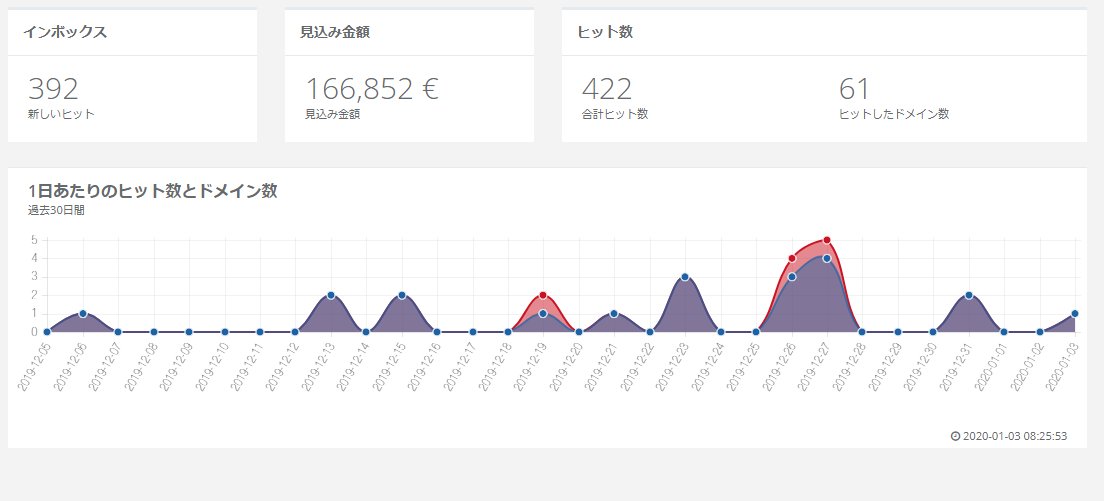Click the ヒットしたドメイン数 label
The width and height of the screenshot is (1104, 501).
click(x=894, y=114)
